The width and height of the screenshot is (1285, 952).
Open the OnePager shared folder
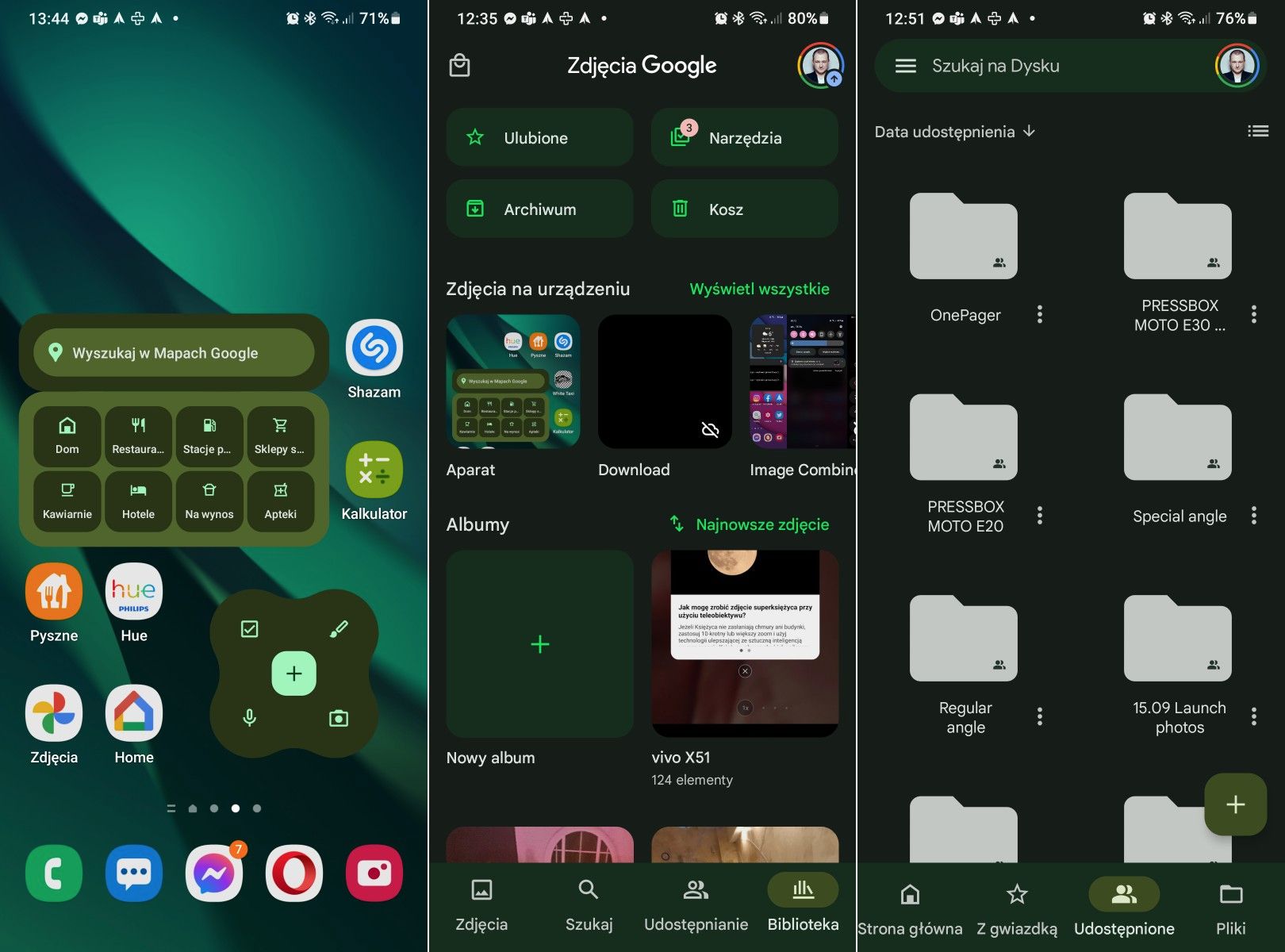point(964,236)
